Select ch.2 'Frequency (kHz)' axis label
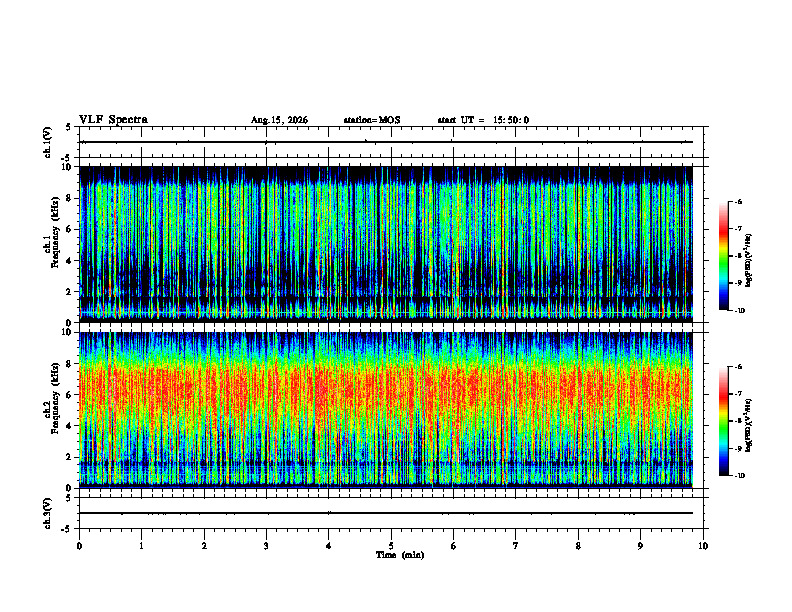 coord(56,397)
